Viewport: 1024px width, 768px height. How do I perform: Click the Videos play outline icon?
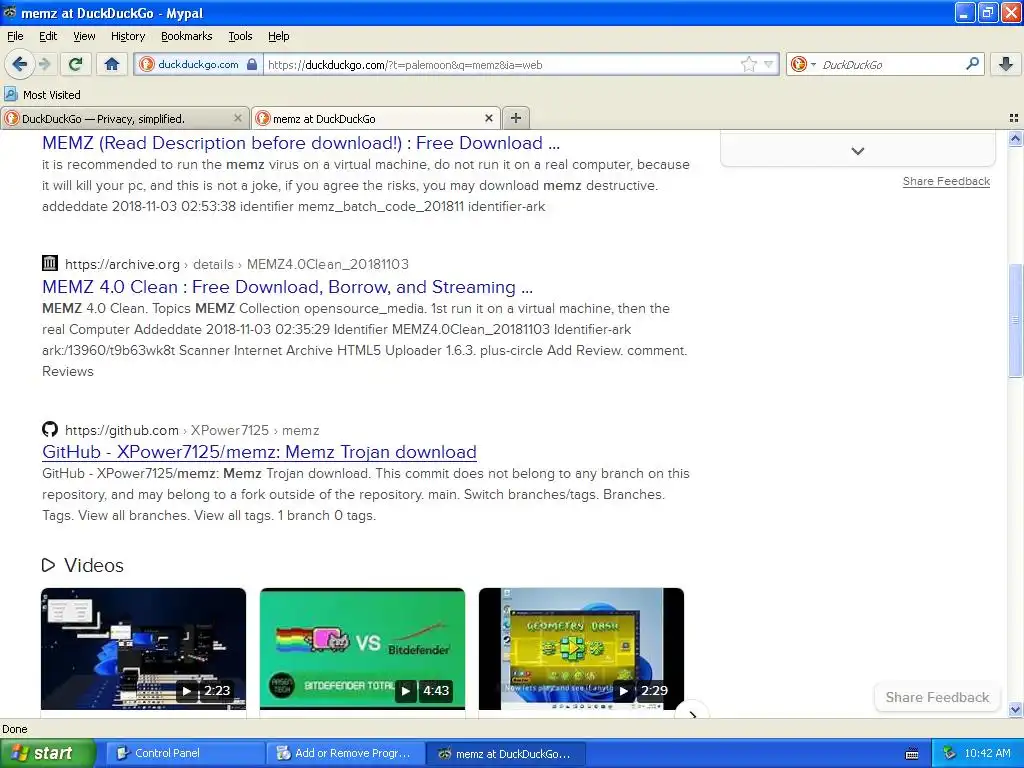click(48, 565)
